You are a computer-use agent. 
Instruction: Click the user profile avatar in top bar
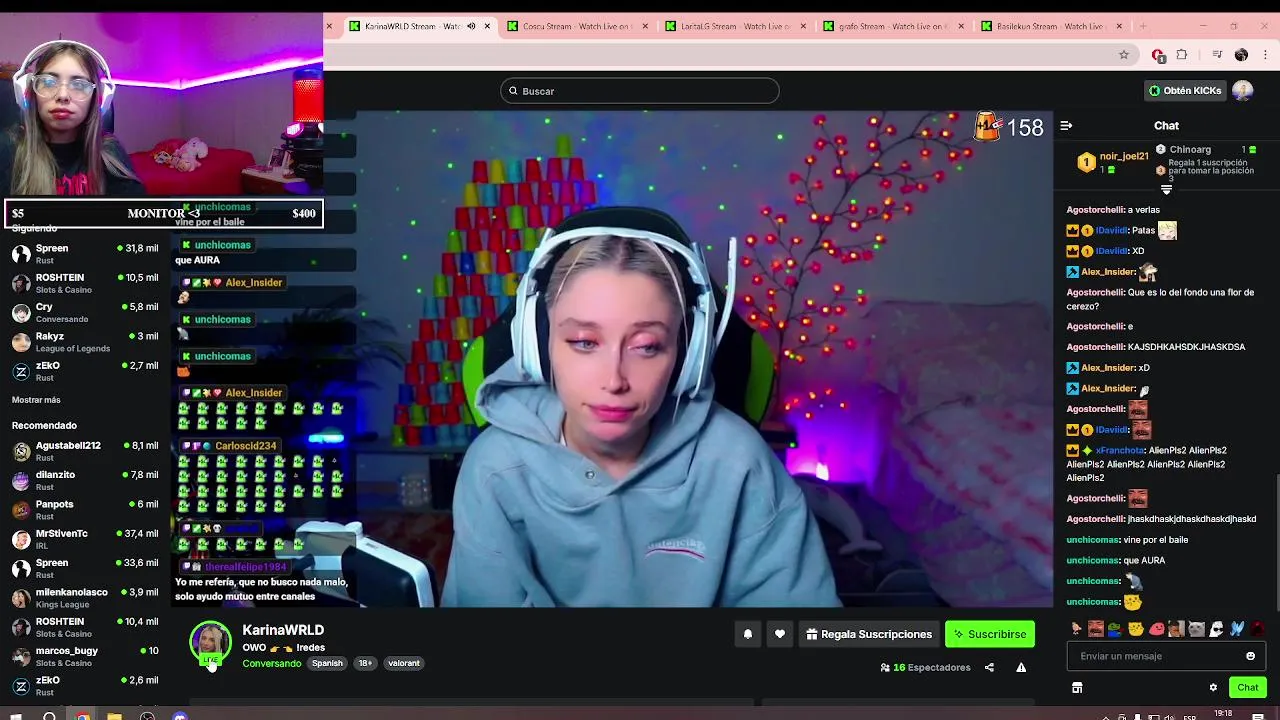[x=1243, y=91]
